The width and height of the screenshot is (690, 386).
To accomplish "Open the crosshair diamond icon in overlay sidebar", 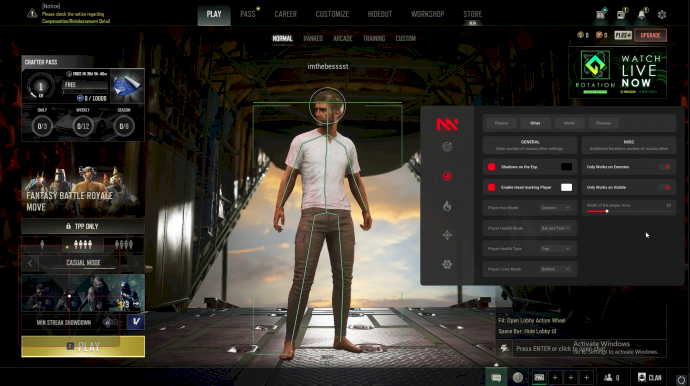I will (447, 235).
